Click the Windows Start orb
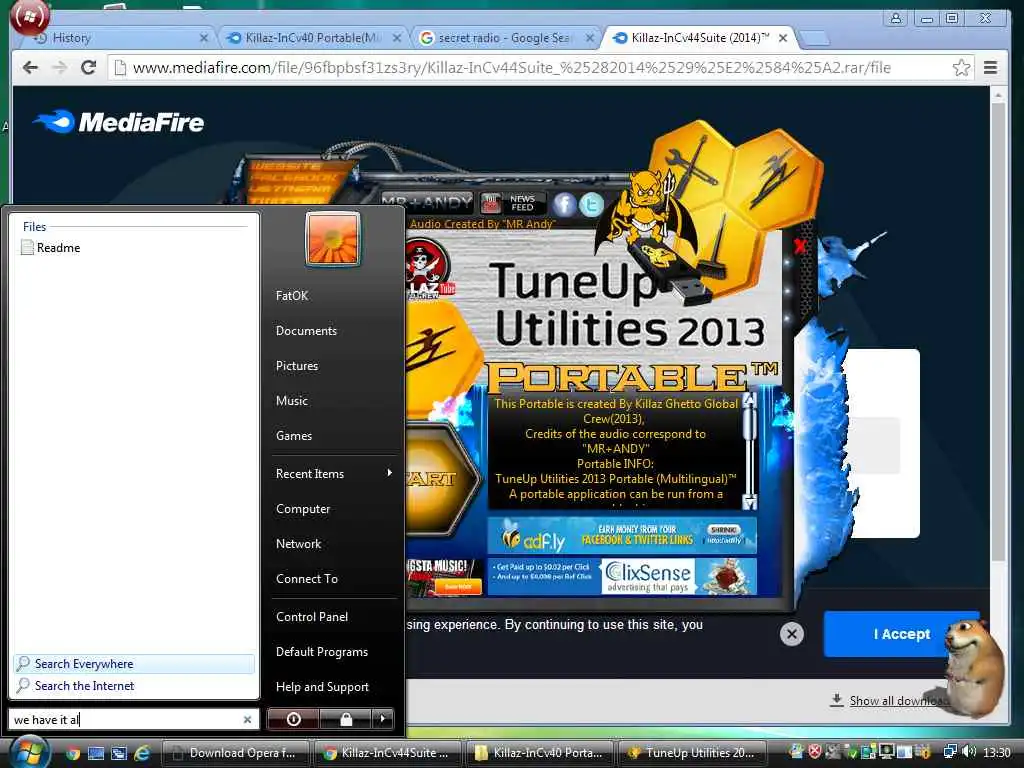Viewport: 1024px width, 768px height. pos(29,752)
